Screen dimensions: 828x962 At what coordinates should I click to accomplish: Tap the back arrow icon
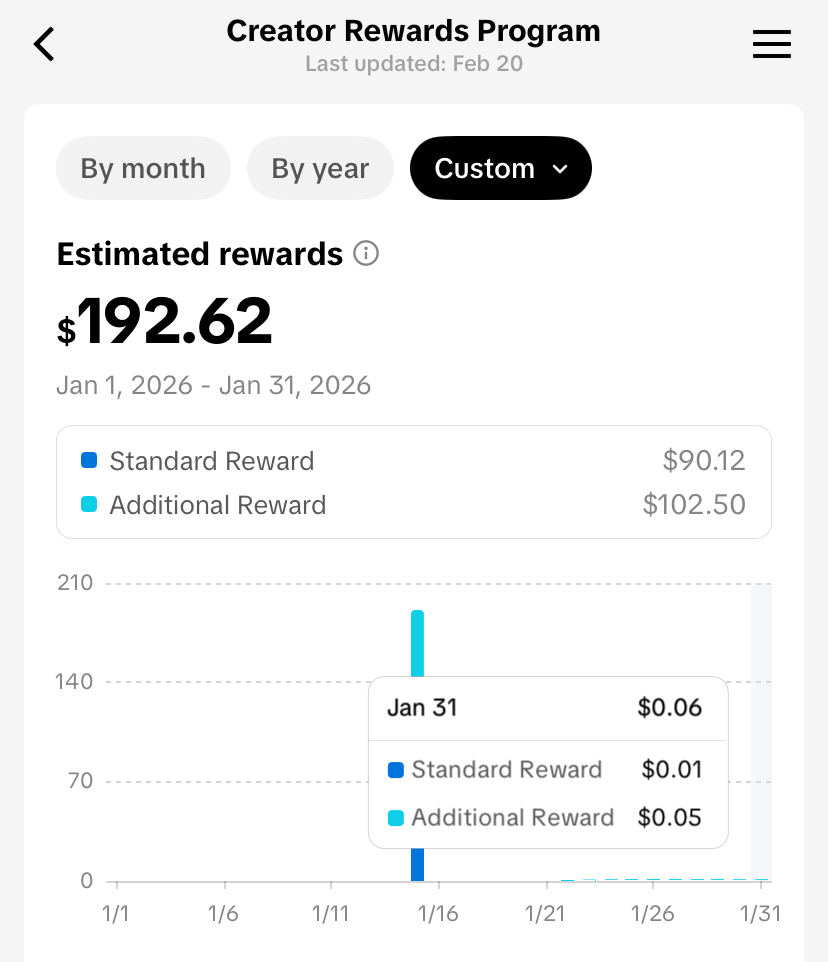point(44,44)
